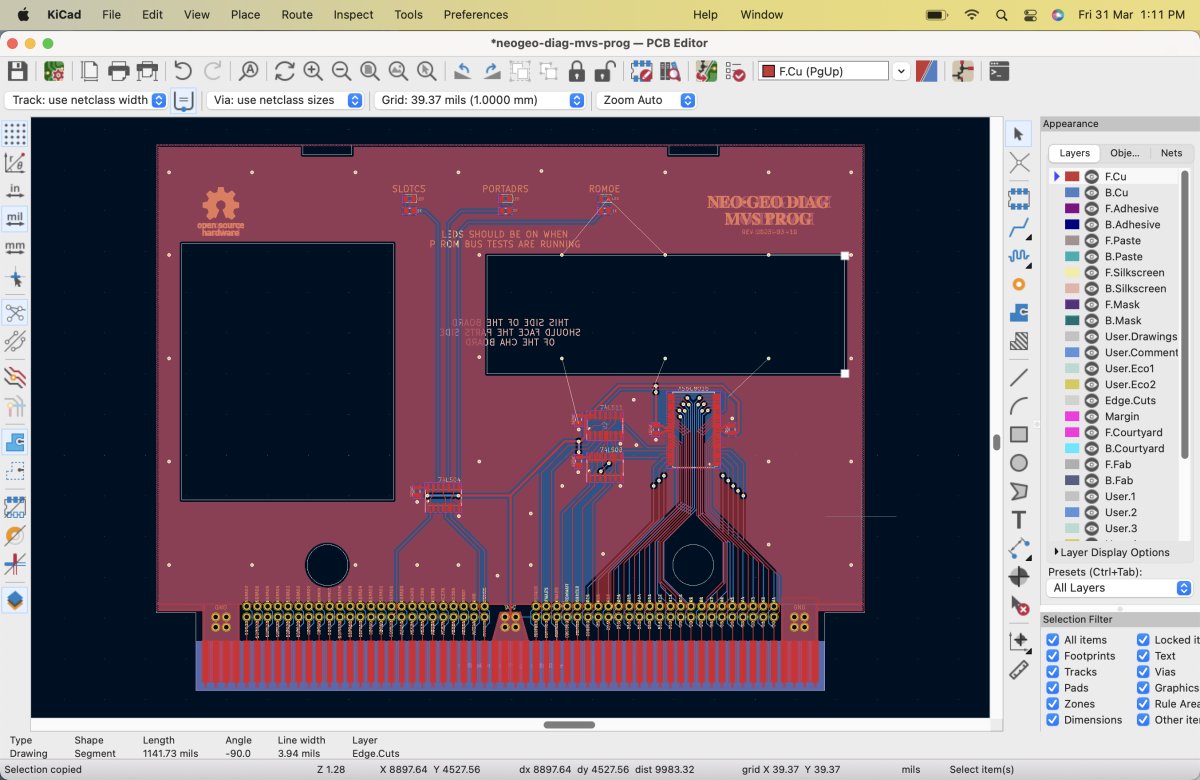Uncheck Pads in Selection Filter

pyautogui.click(x=1052, y=688)
